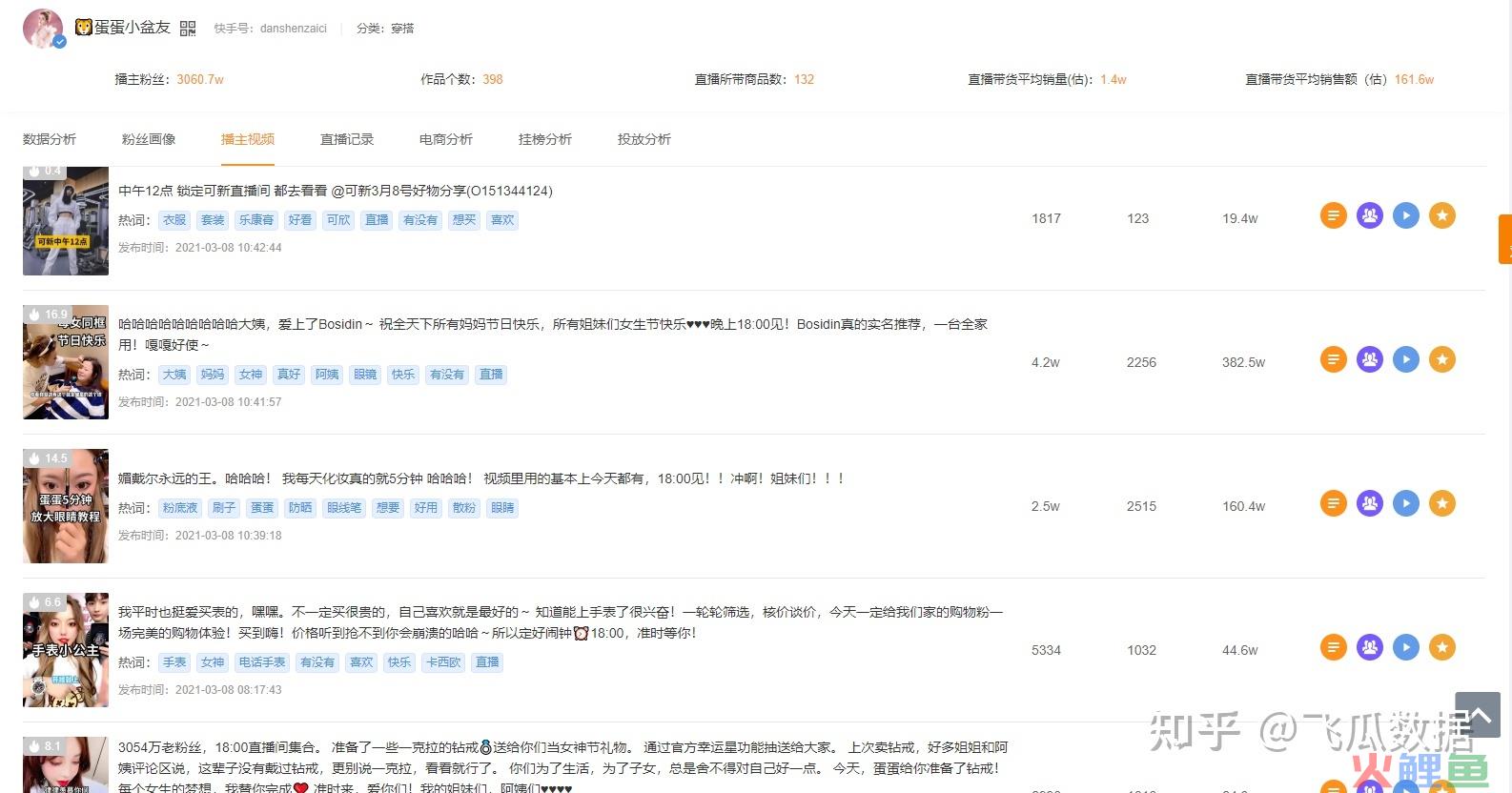
Task: Open 节日快乐 video thumbnail
Action: tap(66, 362)
